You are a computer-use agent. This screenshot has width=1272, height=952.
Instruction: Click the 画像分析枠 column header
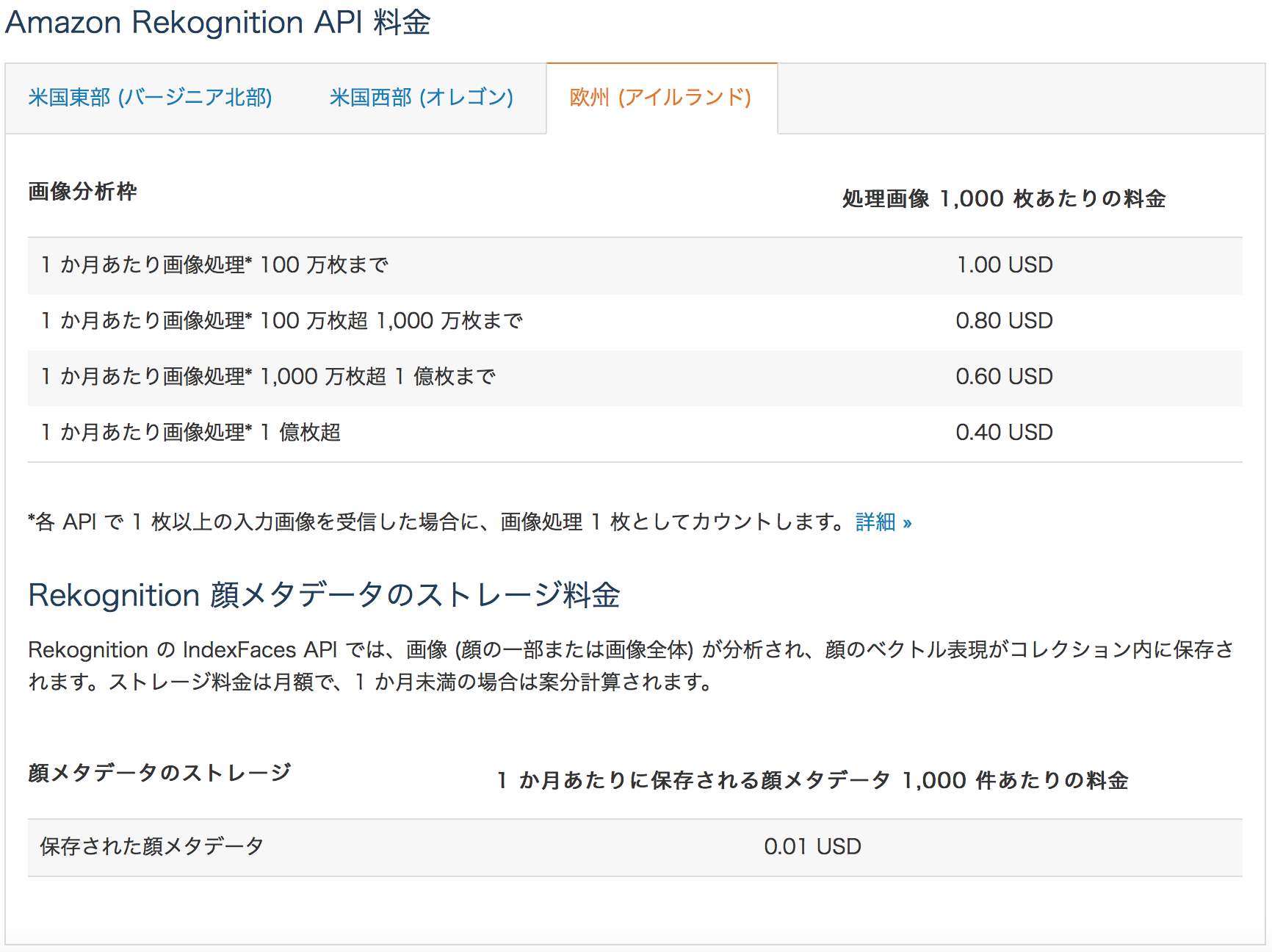tap(82, 191)
